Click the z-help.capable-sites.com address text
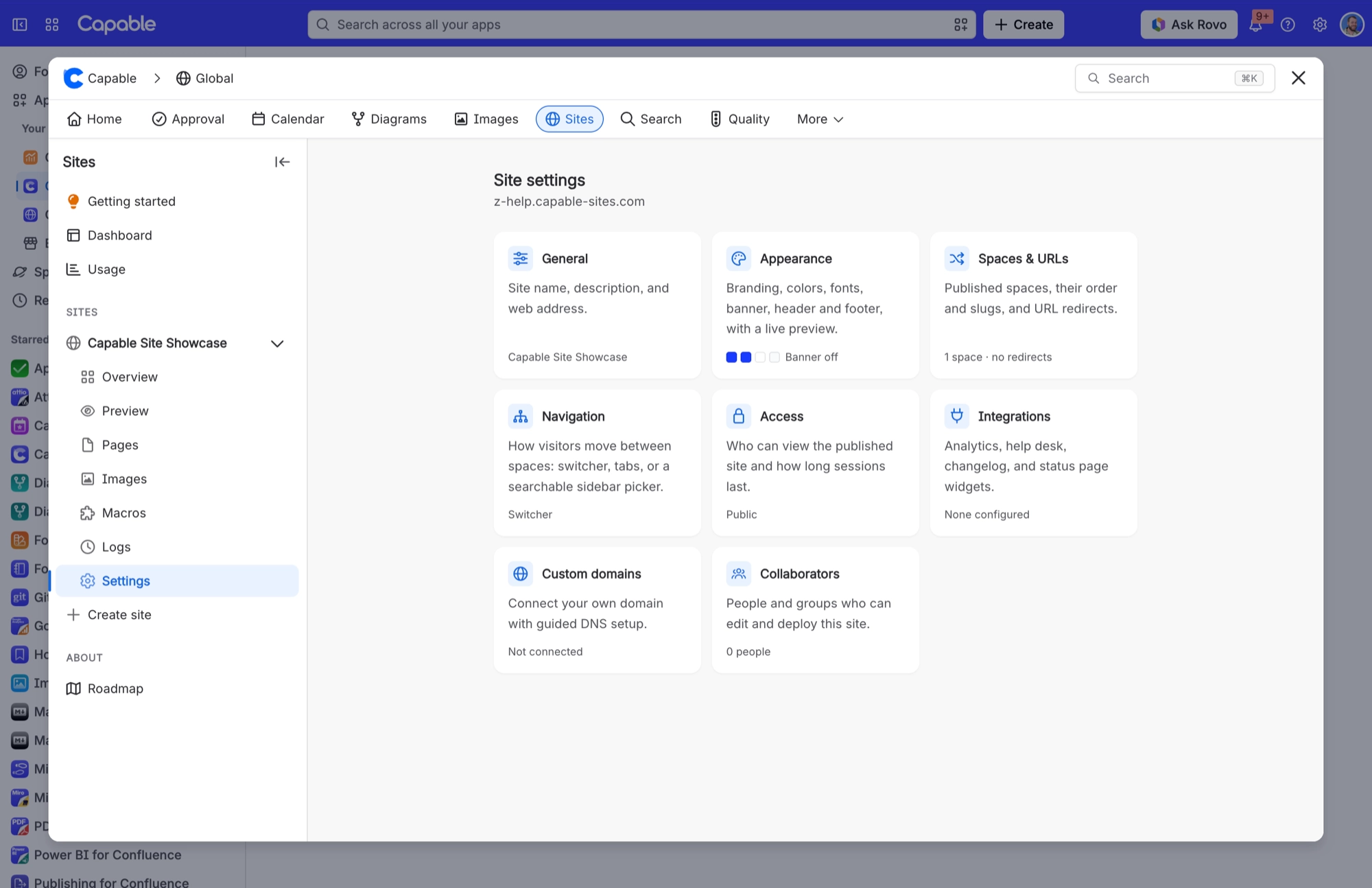This screenshot has height=888, width=1372. point(569,202)
